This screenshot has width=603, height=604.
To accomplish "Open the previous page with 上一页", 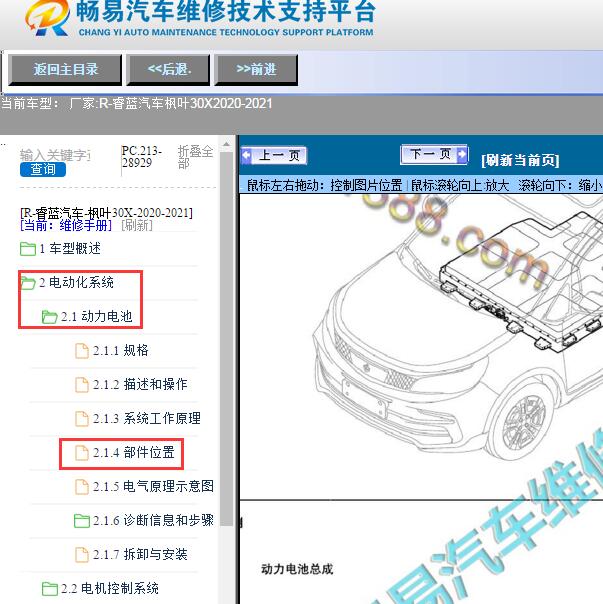I will coord(274,156).
